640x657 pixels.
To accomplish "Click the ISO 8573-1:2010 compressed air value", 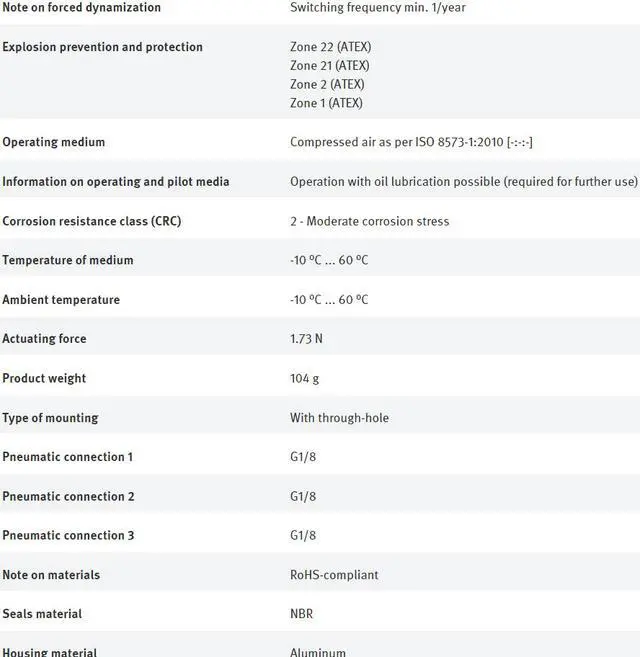I will (411, 142).
